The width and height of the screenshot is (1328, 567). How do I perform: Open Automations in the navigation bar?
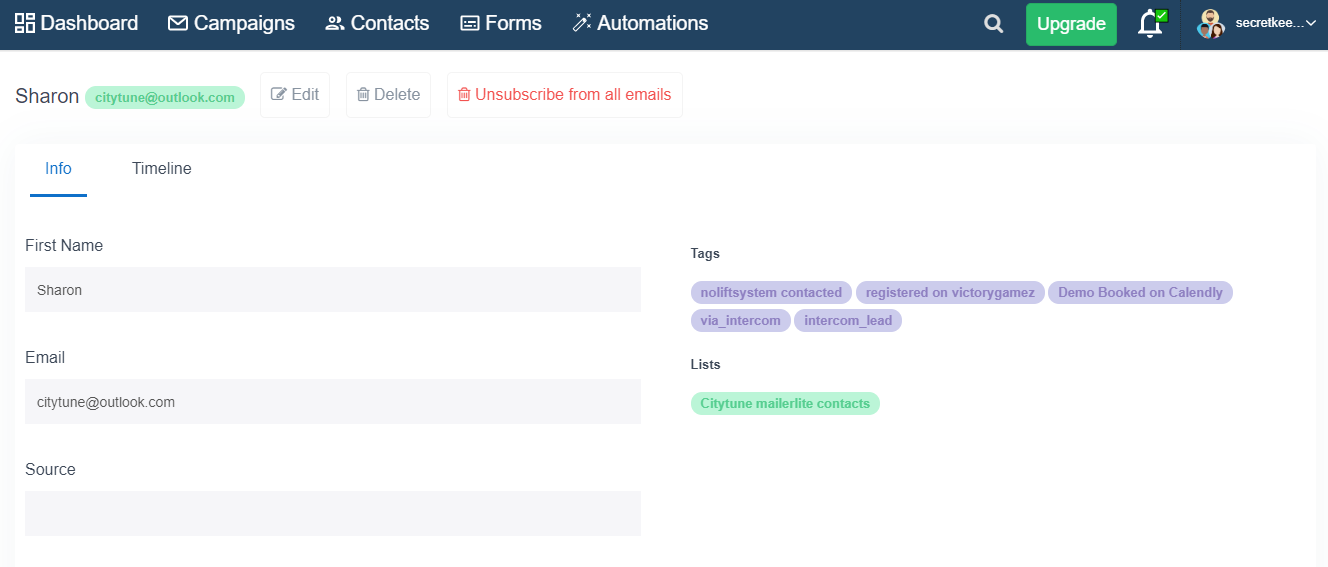(640, 23)
